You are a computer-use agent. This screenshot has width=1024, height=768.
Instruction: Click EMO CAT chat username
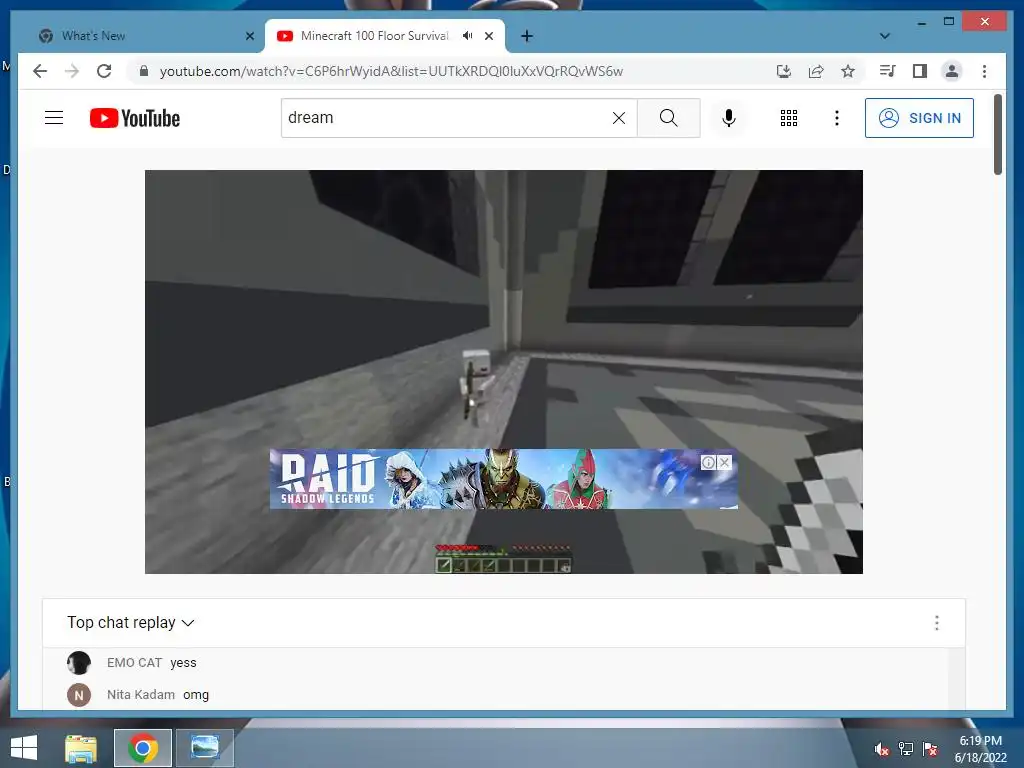(x=135, y=663)
